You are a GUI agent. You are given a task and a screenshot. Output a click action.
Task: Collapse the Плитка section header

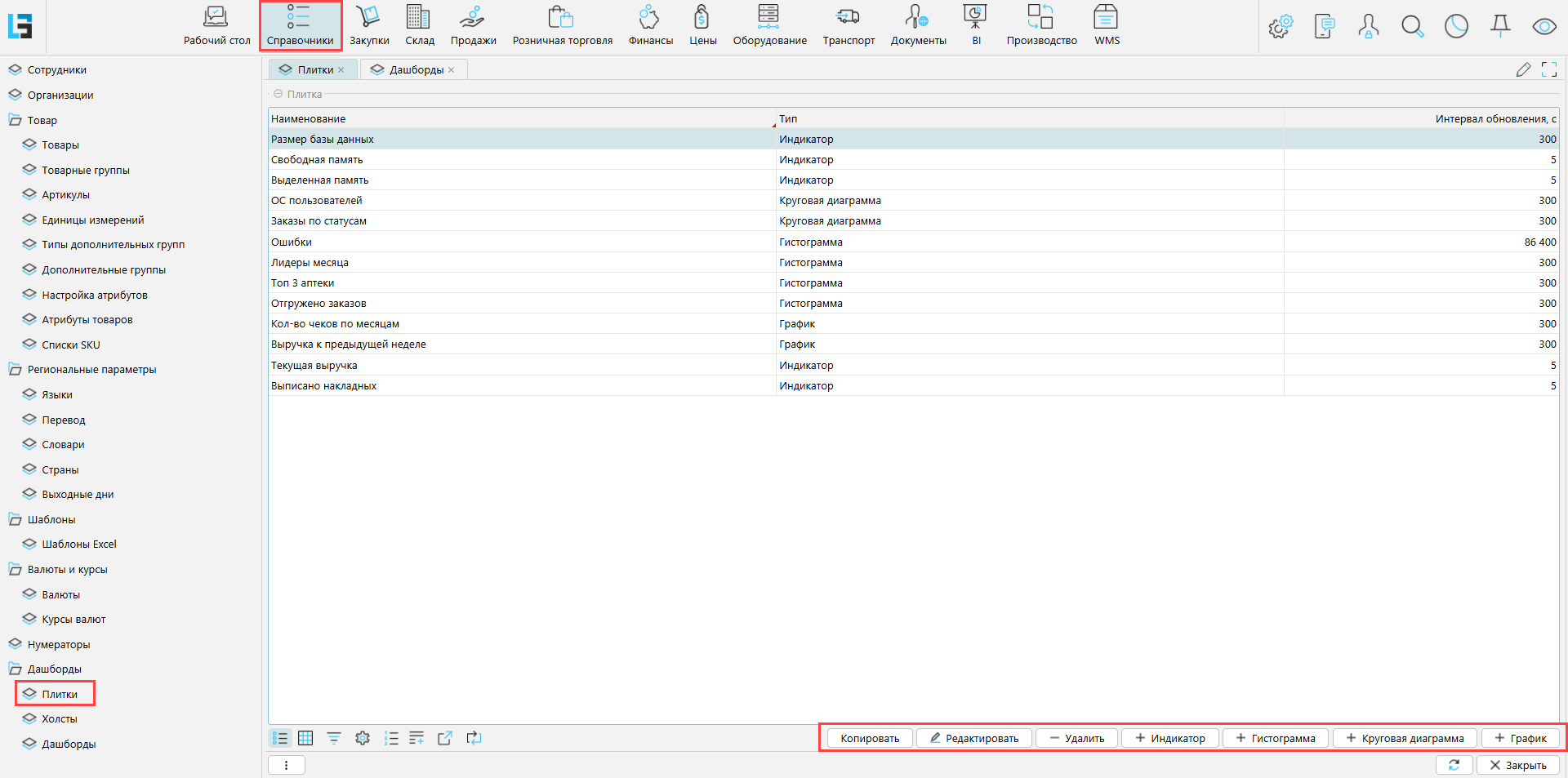278,95
